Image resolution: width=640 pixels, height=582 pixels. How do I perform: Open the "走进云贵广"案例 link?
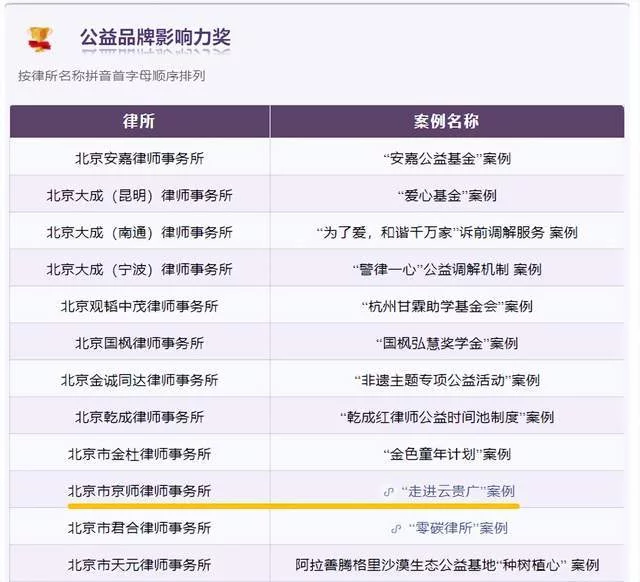click(x=458, y=491)
